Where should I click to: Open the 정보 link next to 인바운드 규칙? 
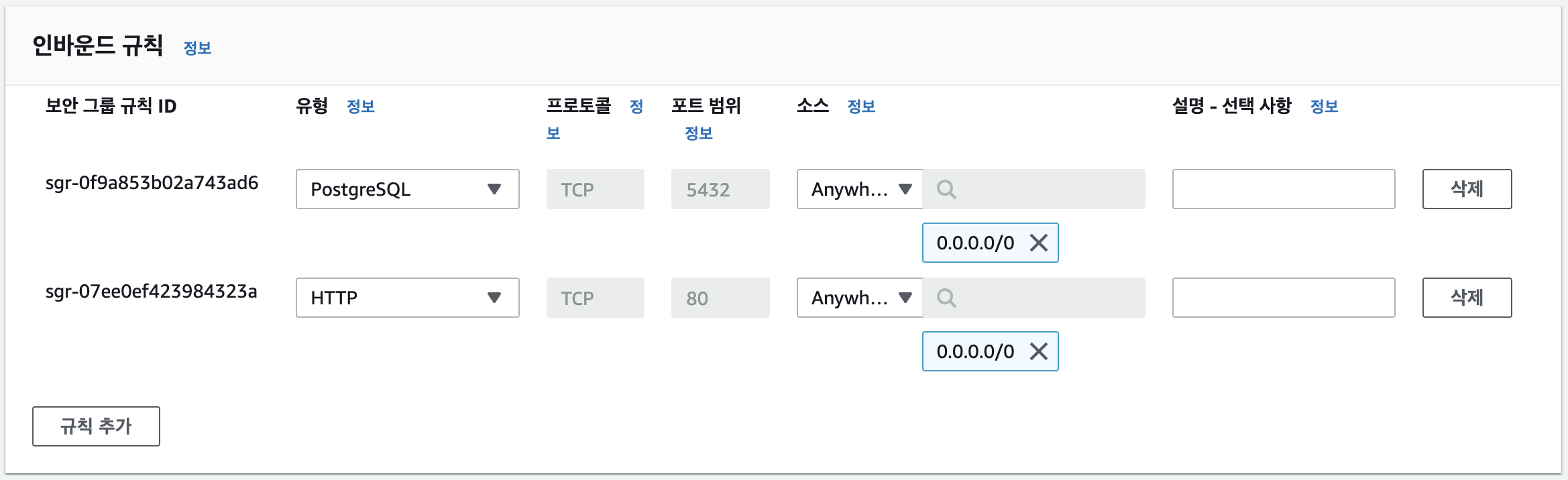point(197,48)
